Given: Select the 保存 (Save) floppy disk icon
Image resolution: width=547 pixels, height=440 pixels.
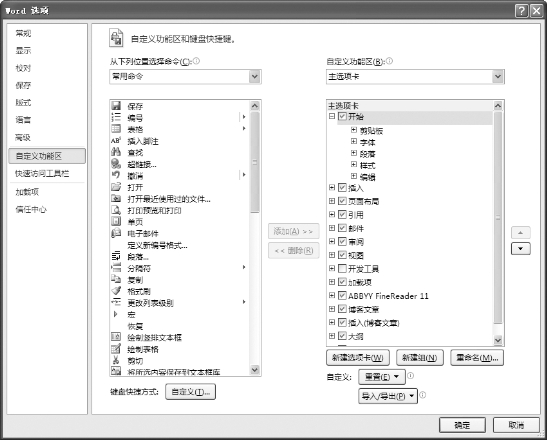Looking at the screenshot, I should pos(116,105).
